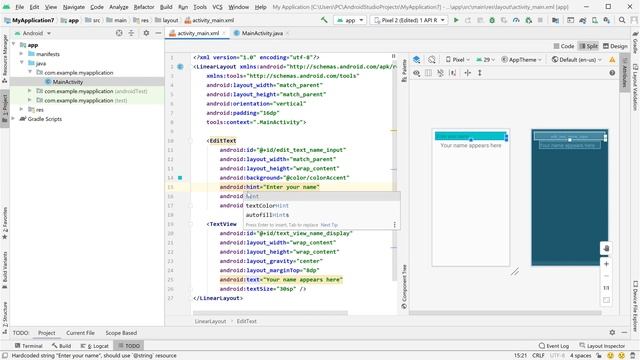Image resolution: width=640 pixels, height=360 pixels.
Task: Click orientation for preview icon
Action: pyautogui.click(x=432, y=60)
